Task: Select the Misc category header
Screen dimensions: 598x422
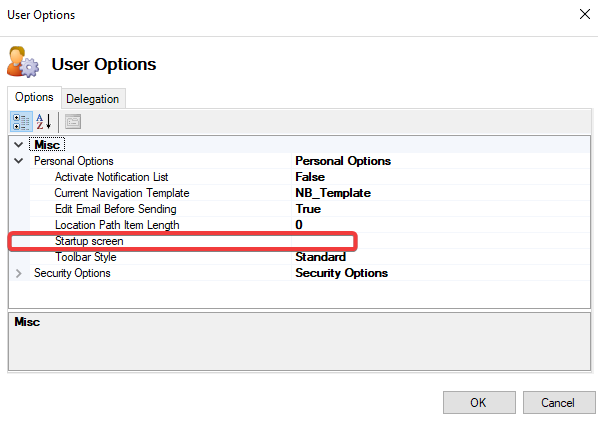Action: pyautogui.click(x=47, y=145)
